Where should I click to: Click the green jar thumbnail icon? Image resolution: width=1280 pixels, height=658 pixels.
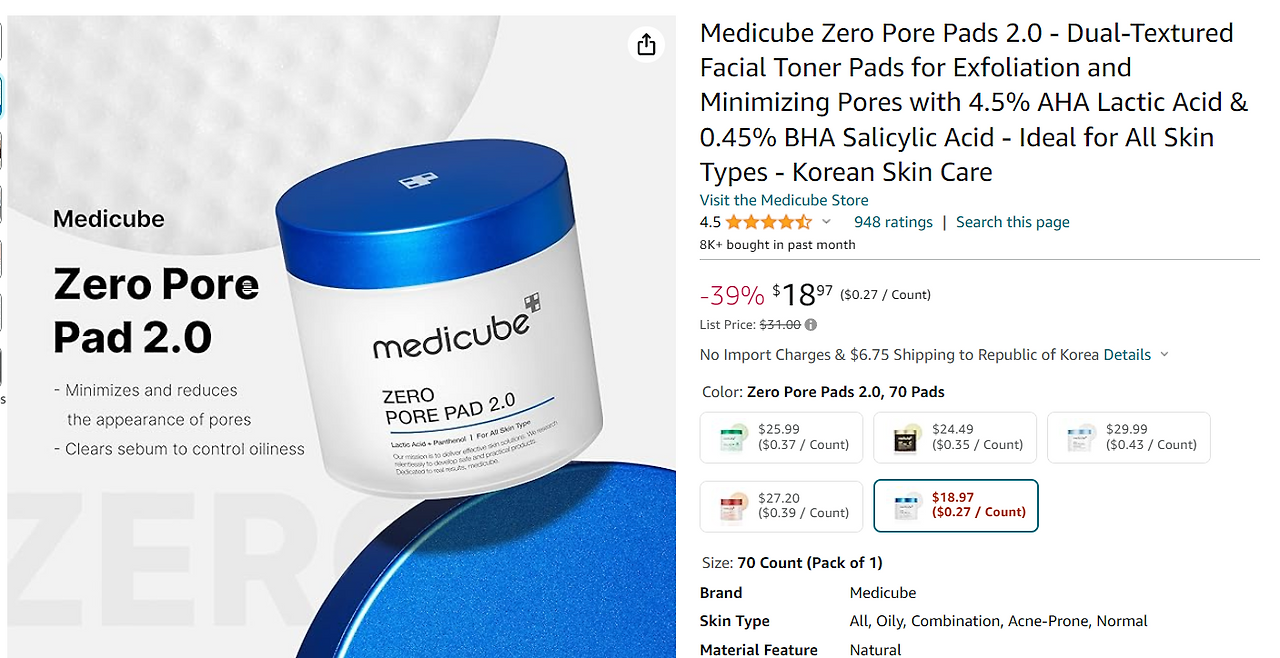(x=735, y=438)
